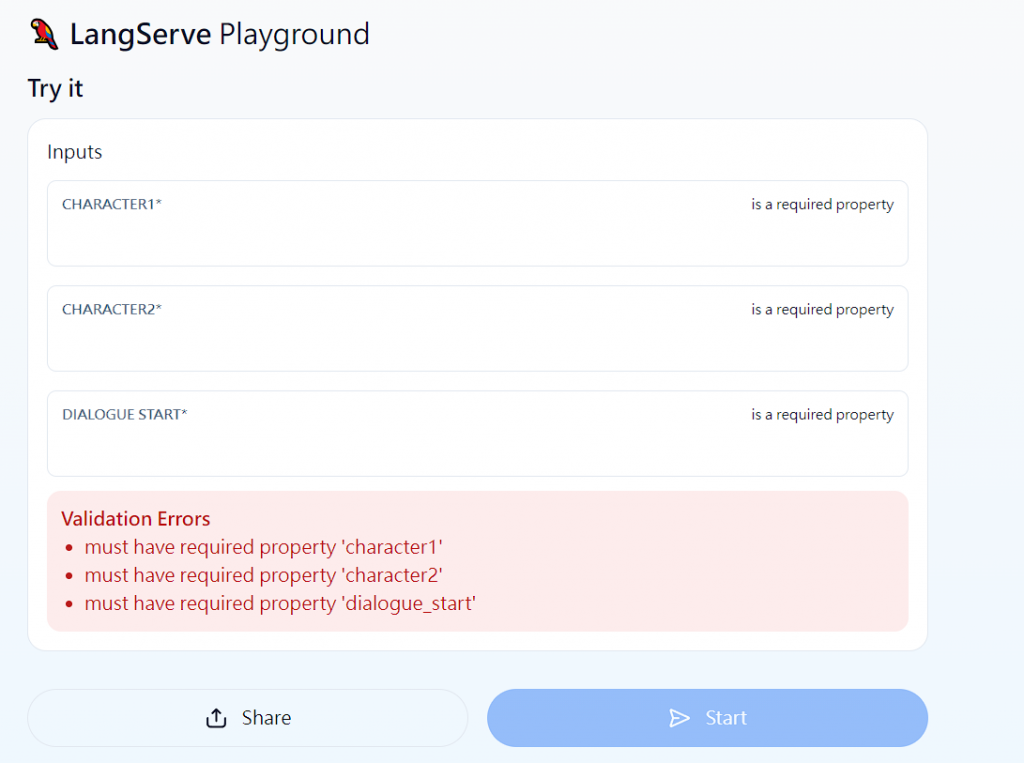Screen dimensions: 1024x763
Task: Click the paper plane send icon
Action: coord(679,718)
